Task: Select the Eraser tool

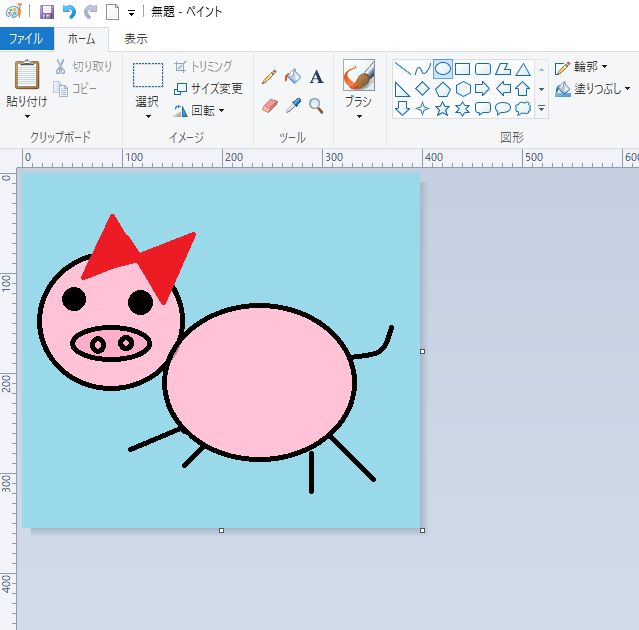Action: [269, 106]
